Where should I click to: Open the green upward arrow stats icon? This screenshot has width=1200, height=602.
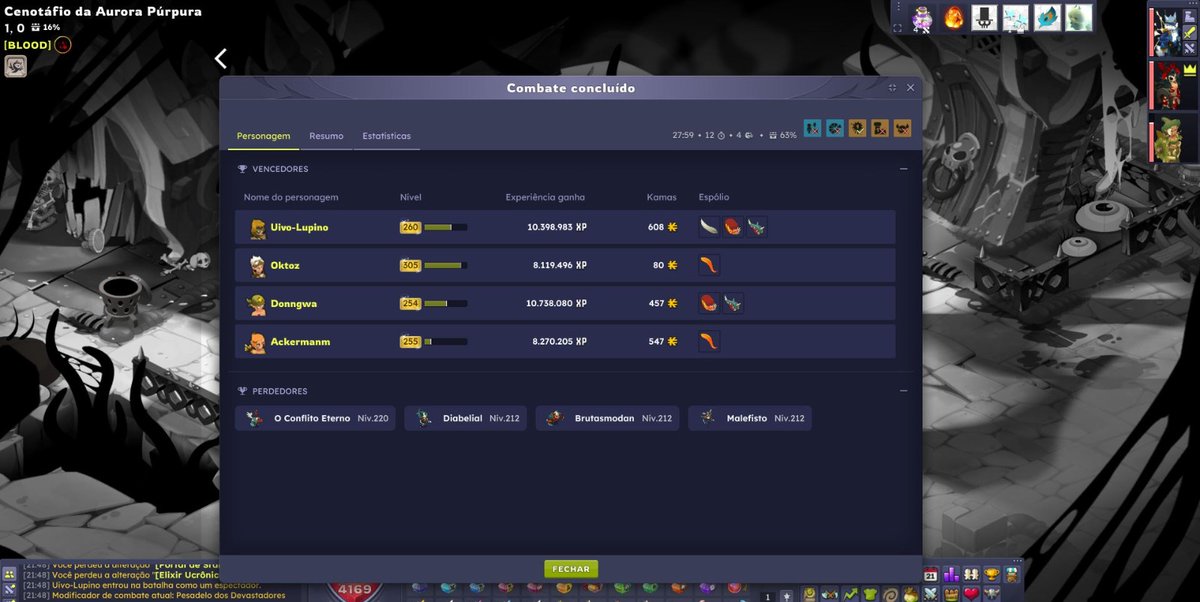click(850, 595)
